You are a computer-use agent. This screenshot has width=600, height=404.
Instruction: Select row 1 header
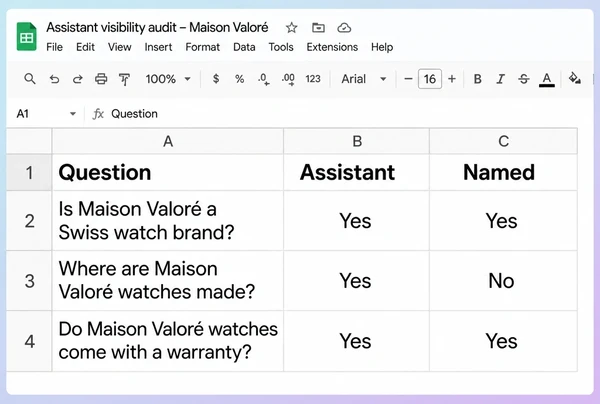29,173
